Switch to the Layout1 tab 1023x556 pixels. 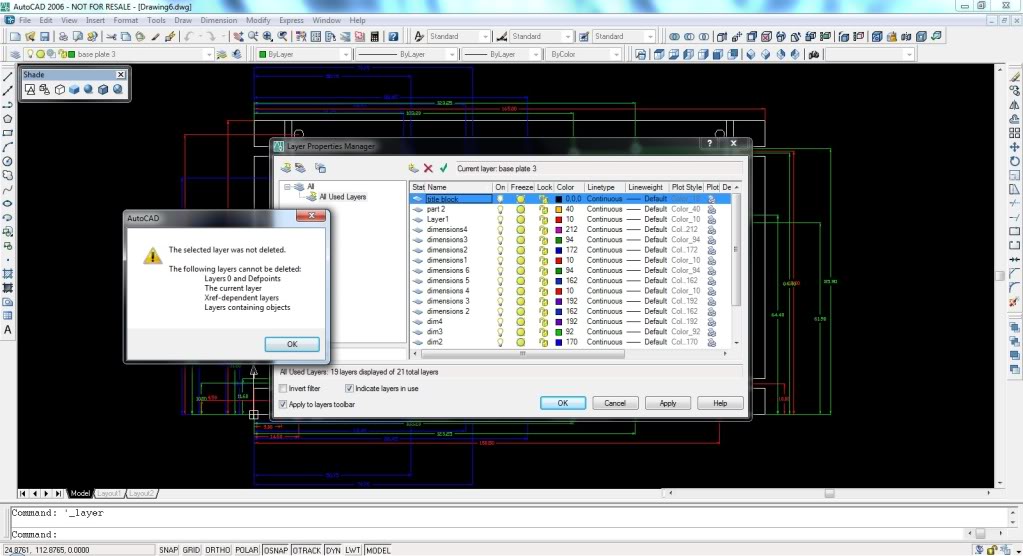[109, 493]
